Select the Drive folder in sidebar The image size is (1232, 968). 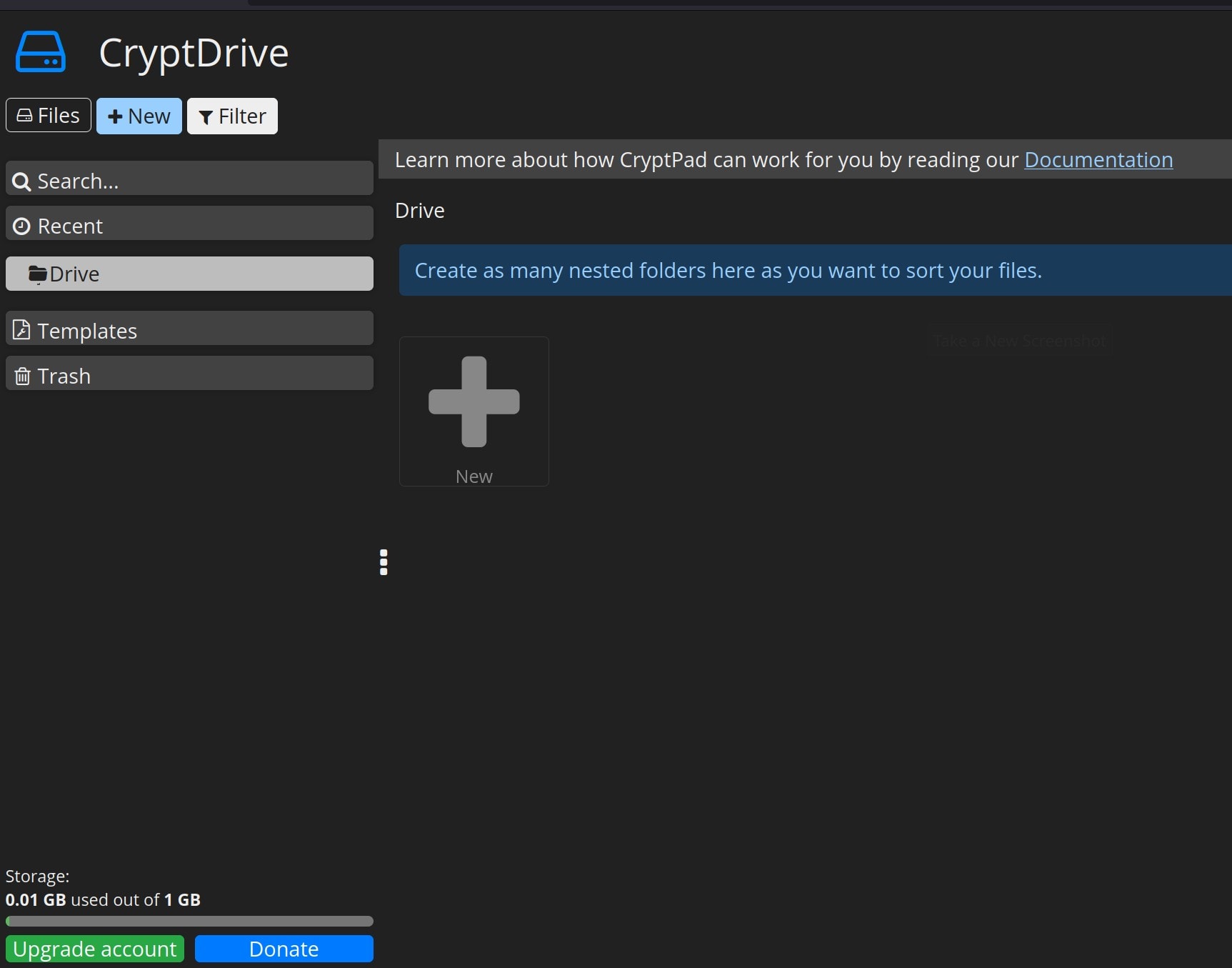189,274
